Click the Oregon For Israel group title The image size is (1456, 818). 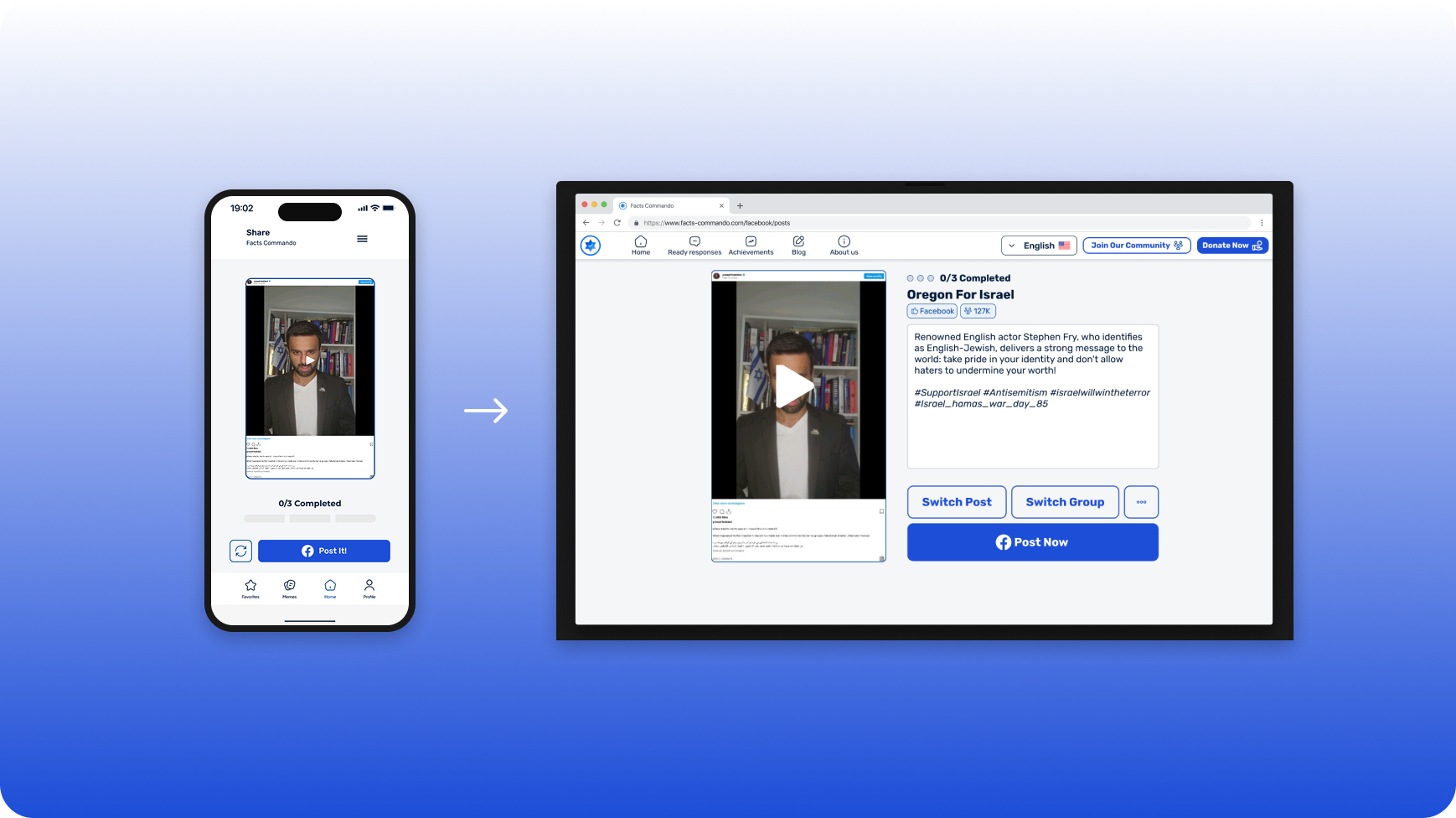[x=960, y=294]
